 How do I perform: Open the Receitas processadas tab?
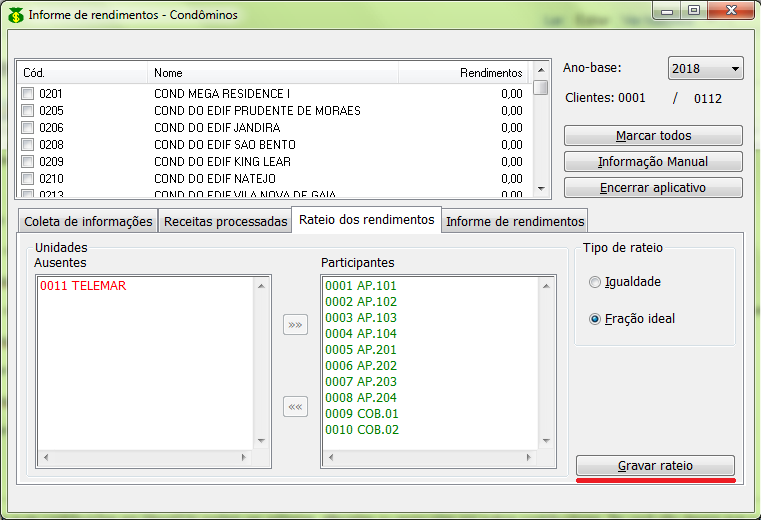click(225, 221)
